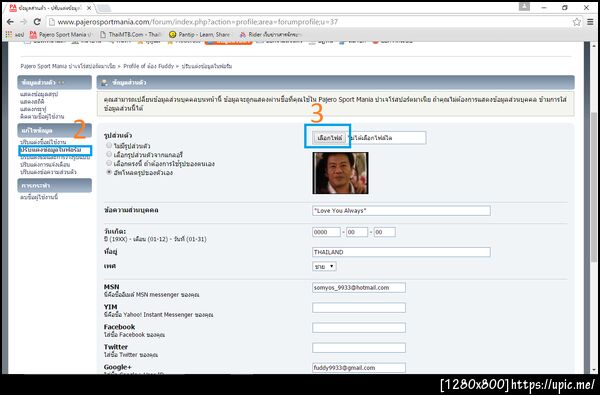Viewport: 600px width, 395px height.
Task: Open the Rider bookmark
Action: (x=271, y=34)
